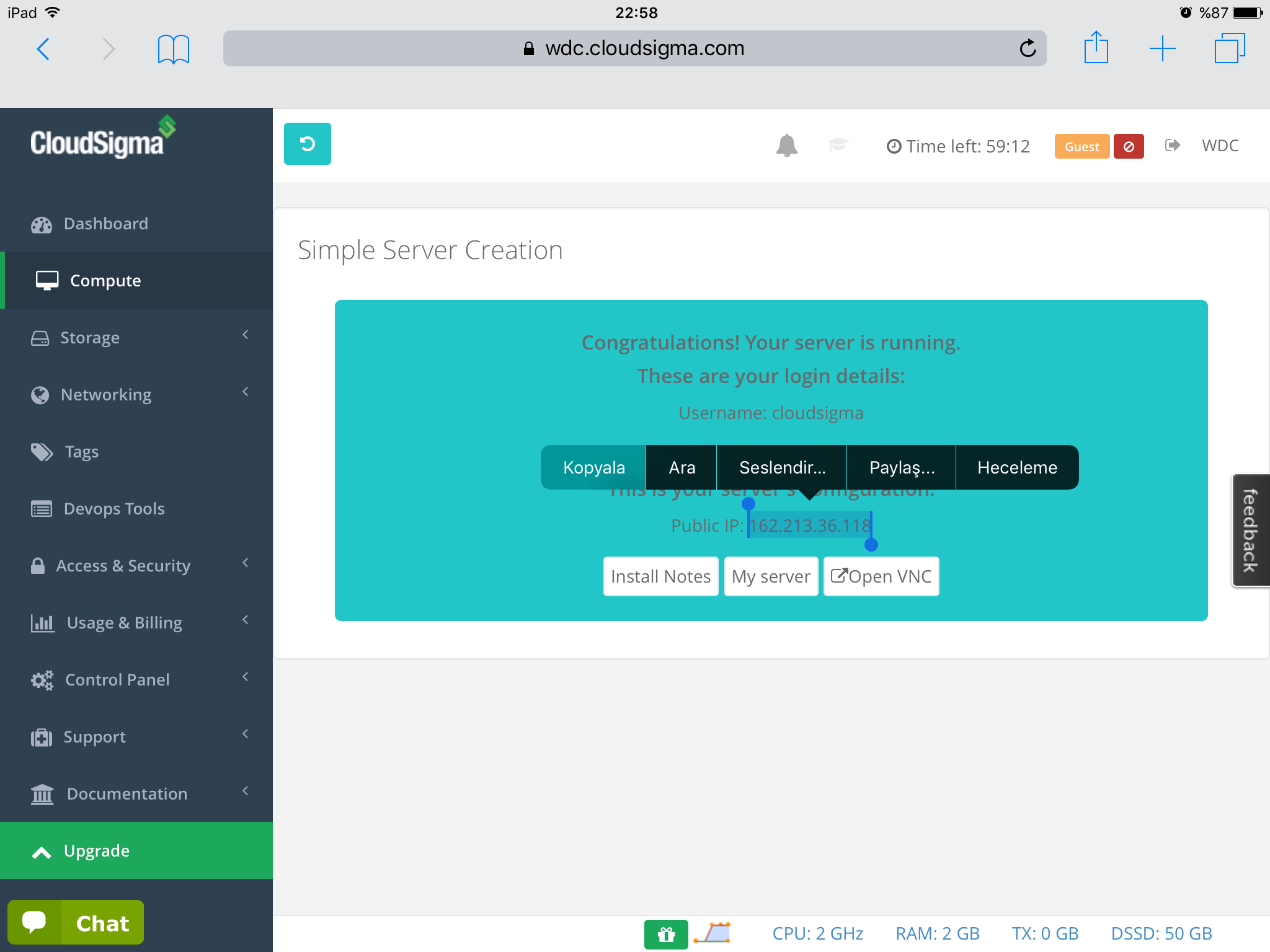
Task: Open Access & Security menu
Action: click(136, 566)
